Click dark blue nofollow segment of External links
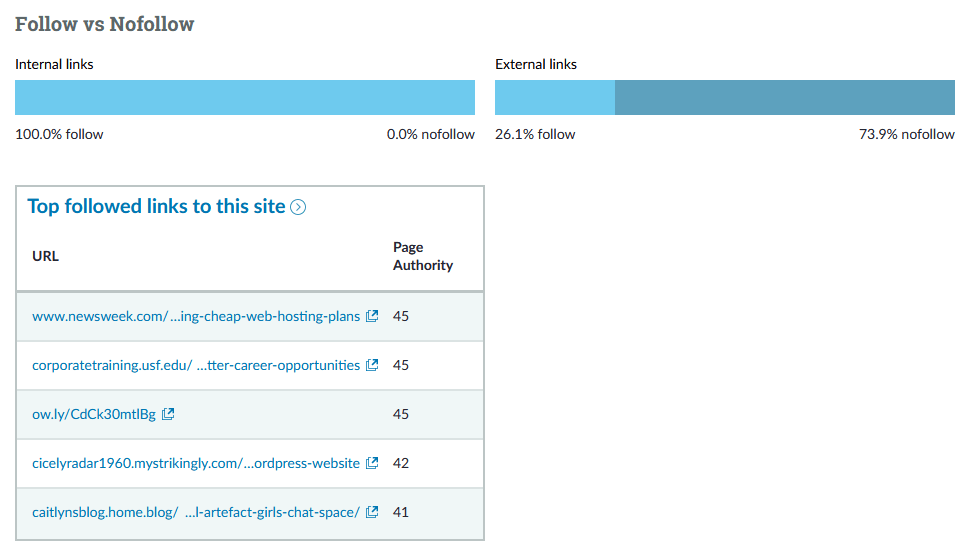Screen dimensions: 969x556 pyautogui.click(x=785, y=98)
